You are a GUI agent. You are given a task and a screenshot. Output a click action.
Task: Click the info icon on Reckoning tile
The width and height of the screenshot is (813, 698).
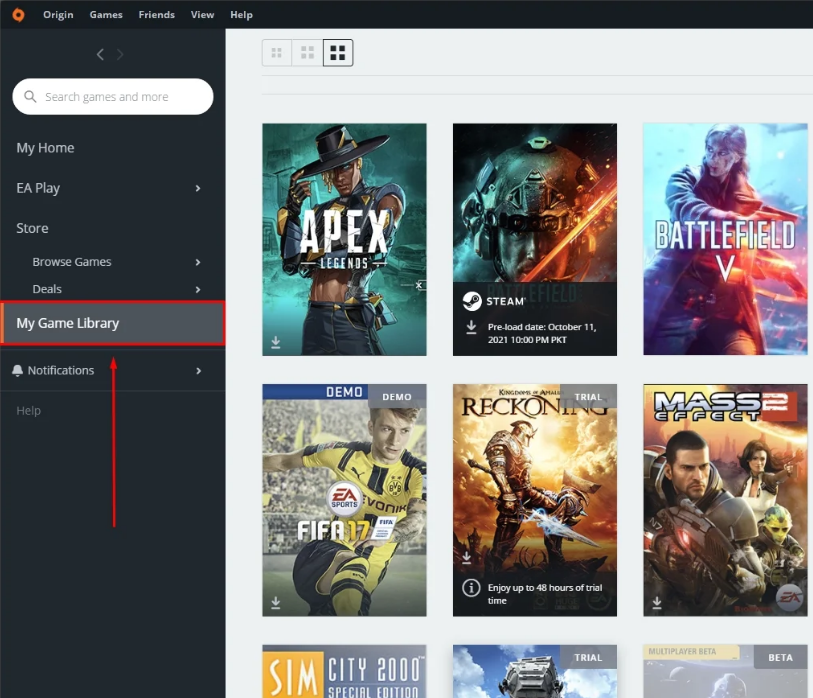(470, 588)
